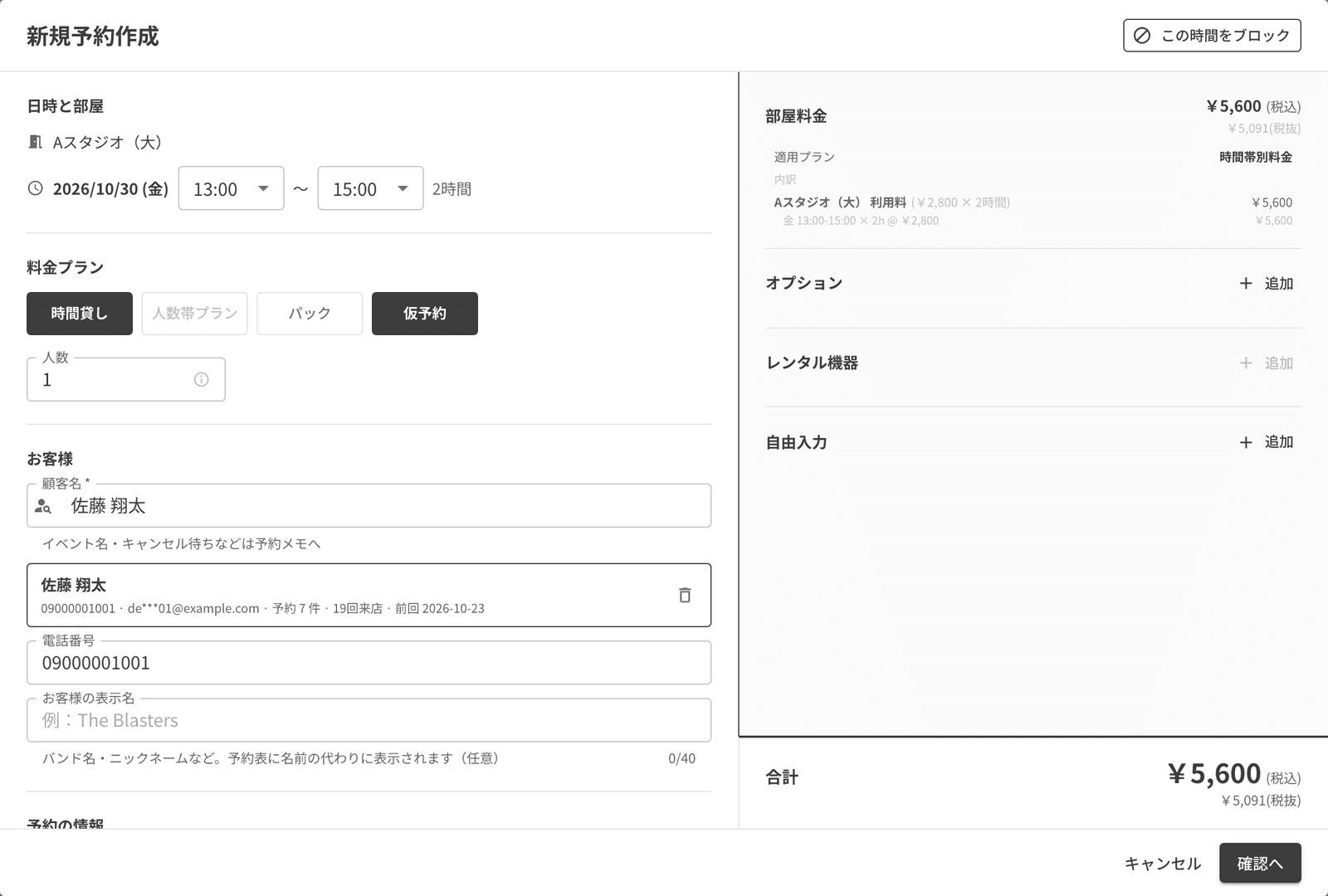Screen dimensions: 1328x896
Task: Delete selected customer 佐藤 翔太 with trash icon
Action: pos(685,595)
